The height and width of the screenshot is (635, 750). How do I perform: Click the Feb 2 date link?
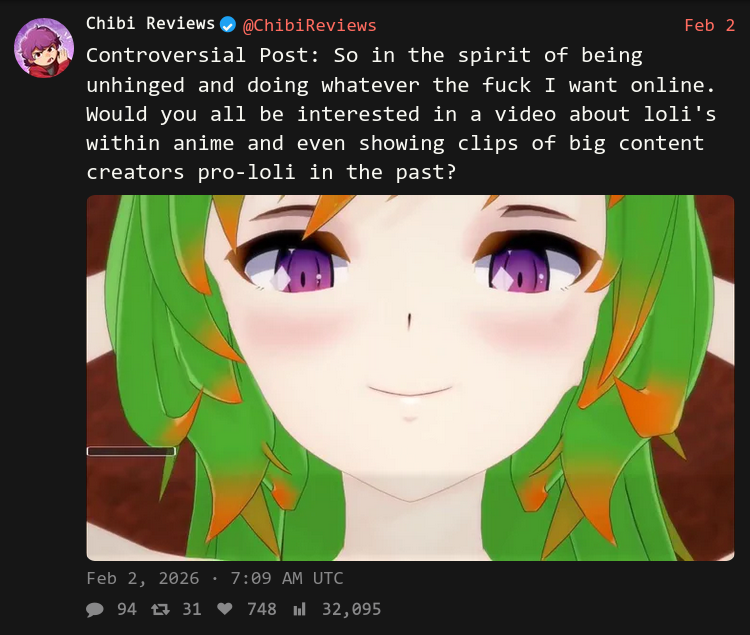(x=709, y=25)
